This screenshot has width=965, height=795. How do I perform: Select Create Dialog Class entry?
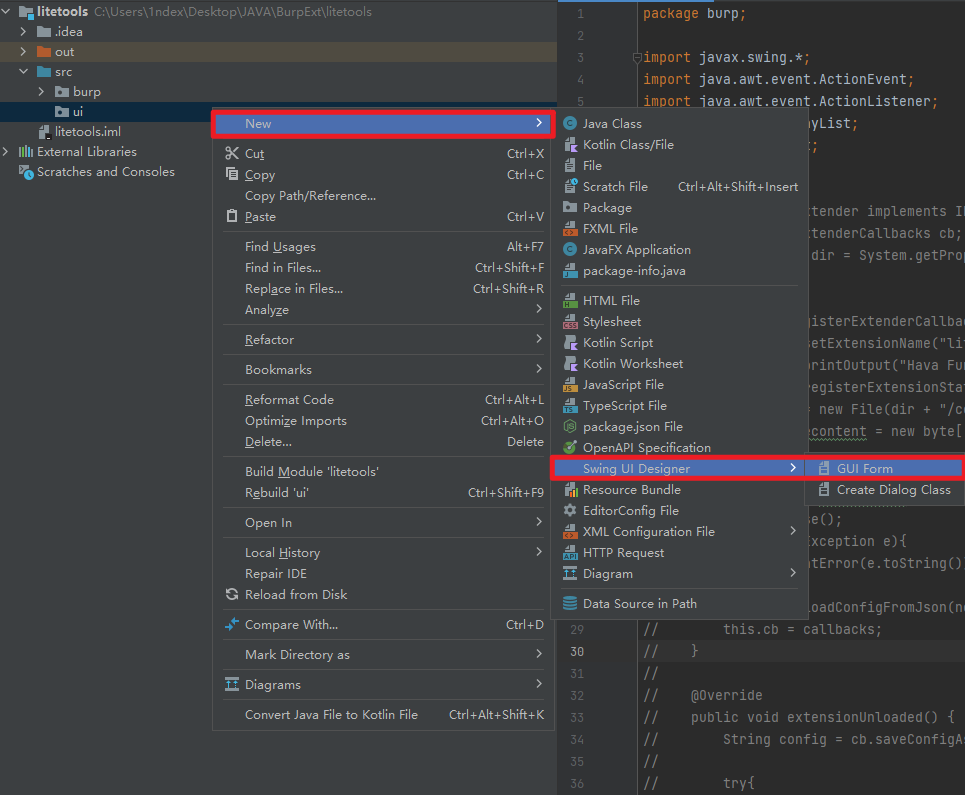pyautogui.click(x=884, y=490)
